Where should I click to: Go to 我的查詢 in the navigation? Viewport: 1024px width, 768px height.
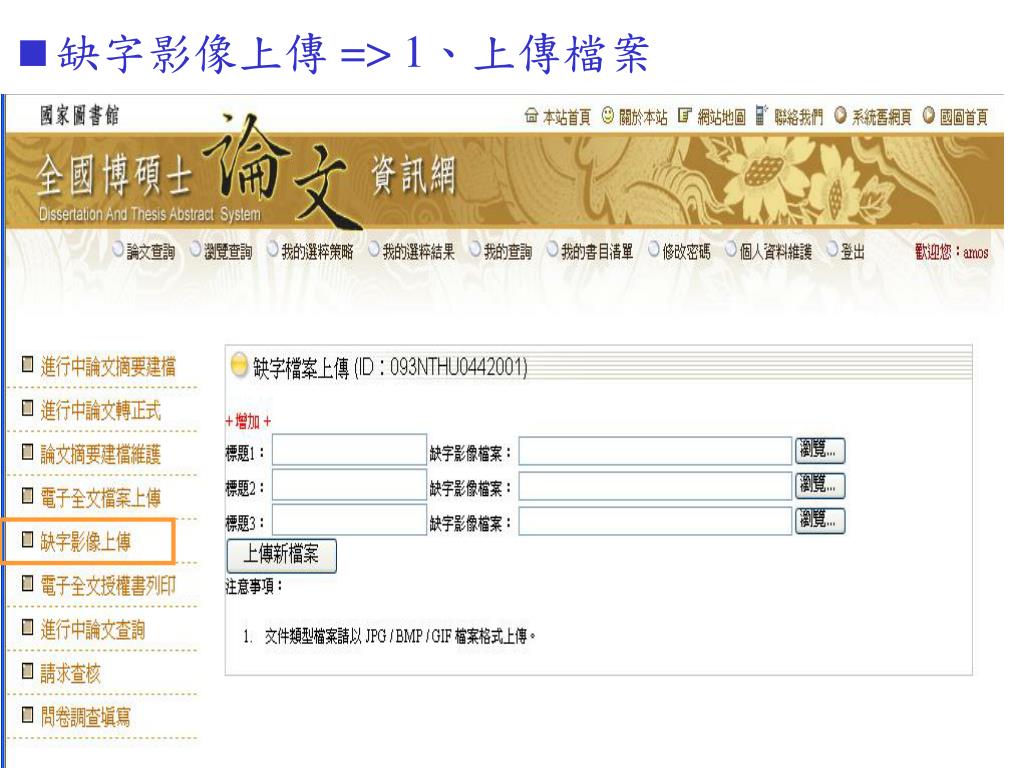click(508, 251)
